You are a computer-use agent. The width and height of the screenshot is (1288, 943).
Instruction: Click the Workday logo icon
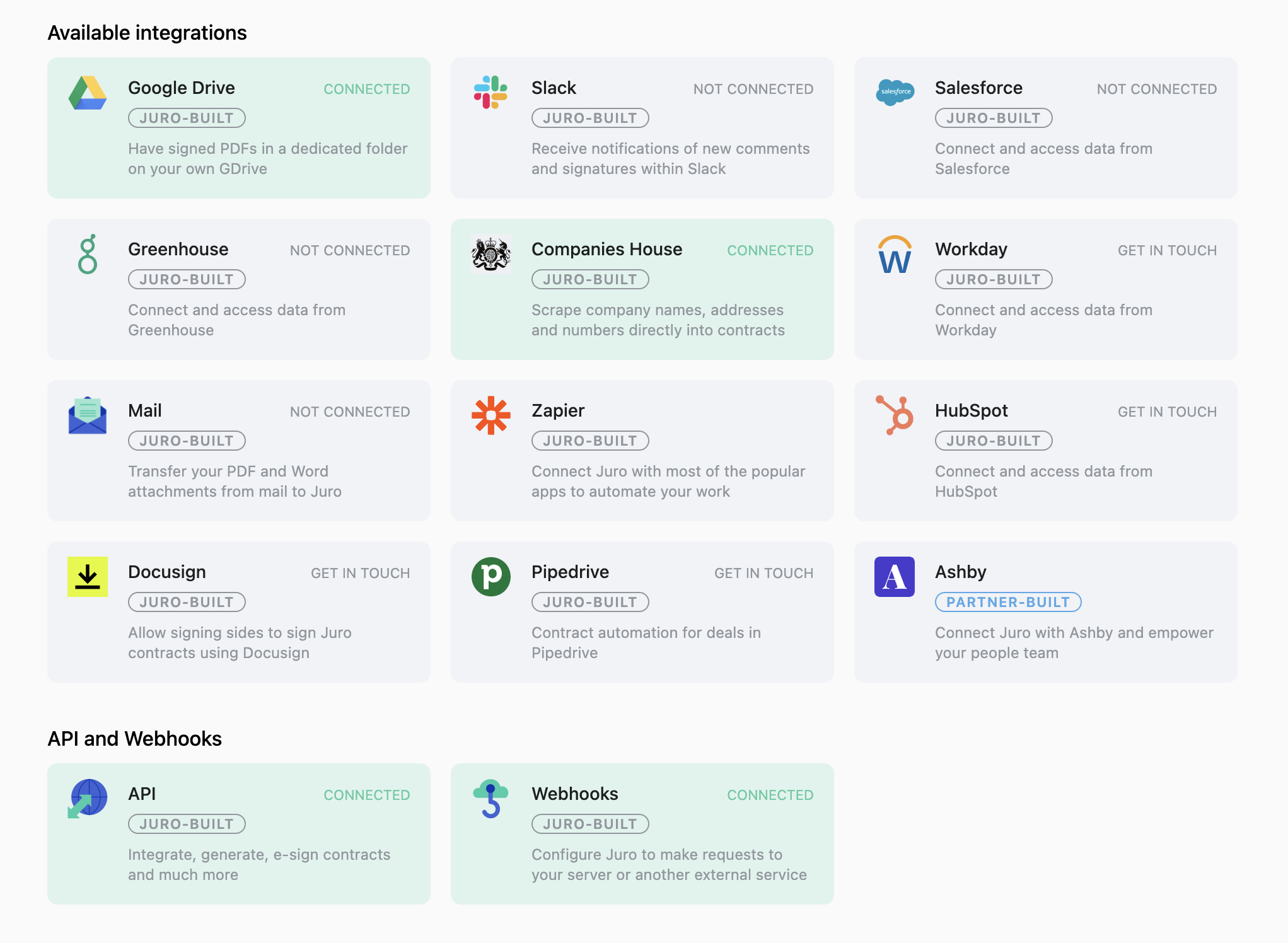tap(895, 255)
